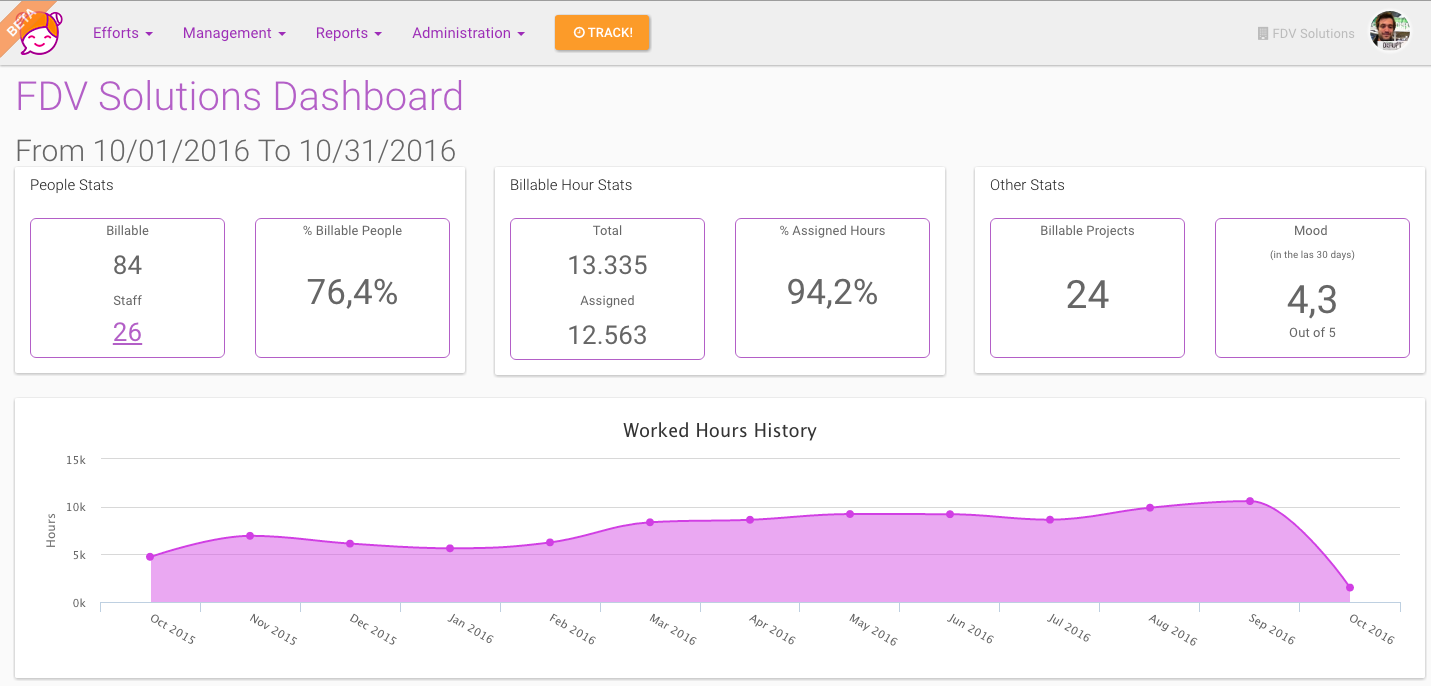Click the Dec 2015 data point

(350, 544)
